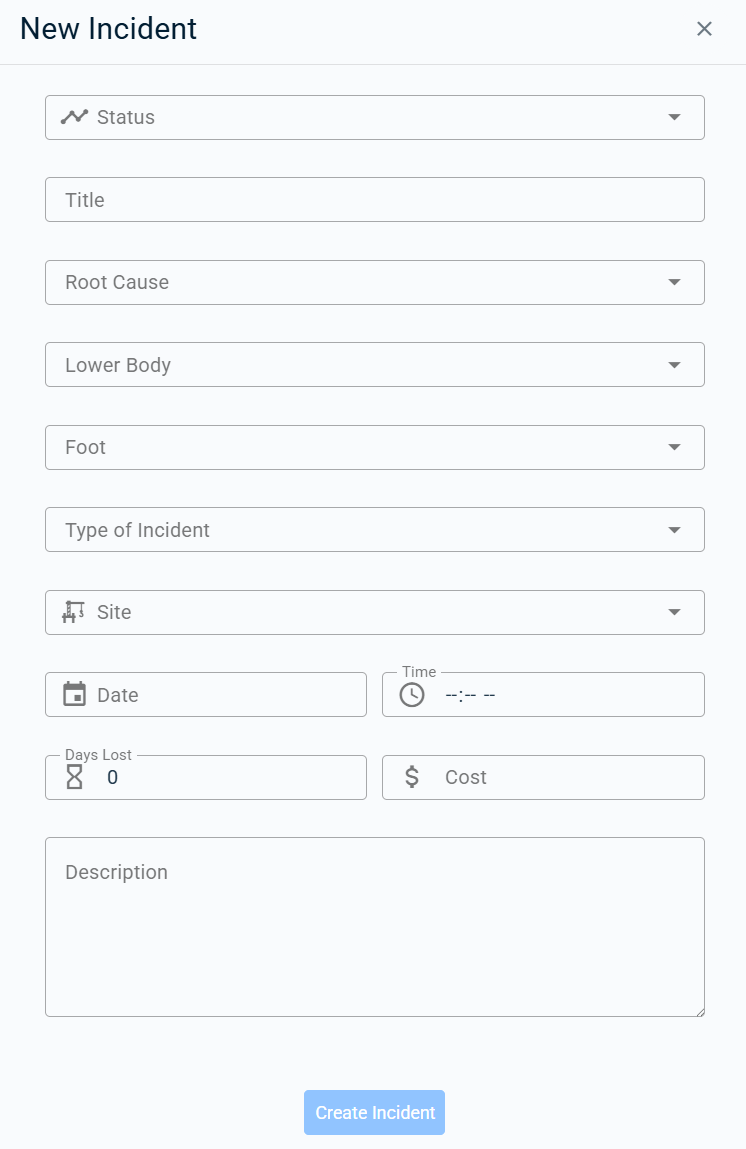
Task: Focus the Time input field
Action: [x=543, y=694]
